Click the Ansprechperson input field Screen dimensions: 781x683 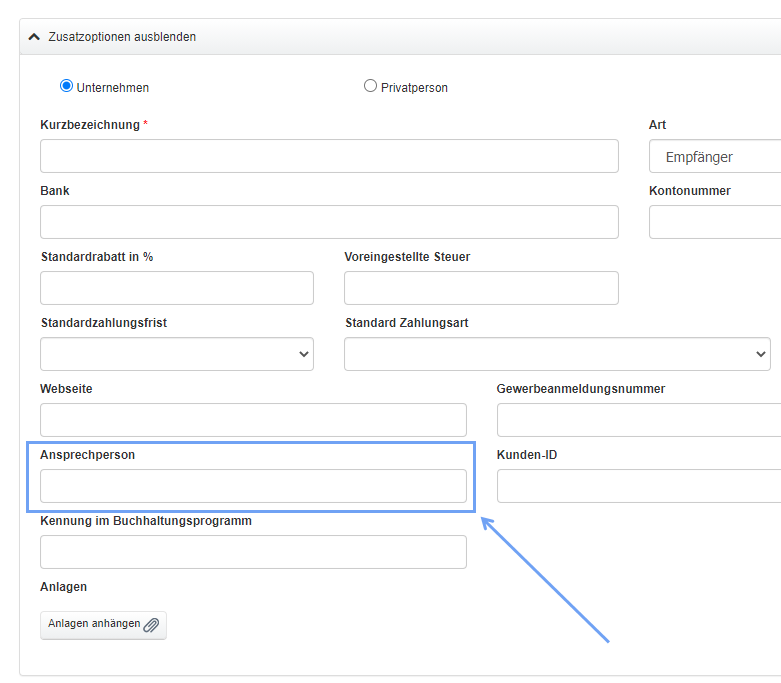coord(253,486)
